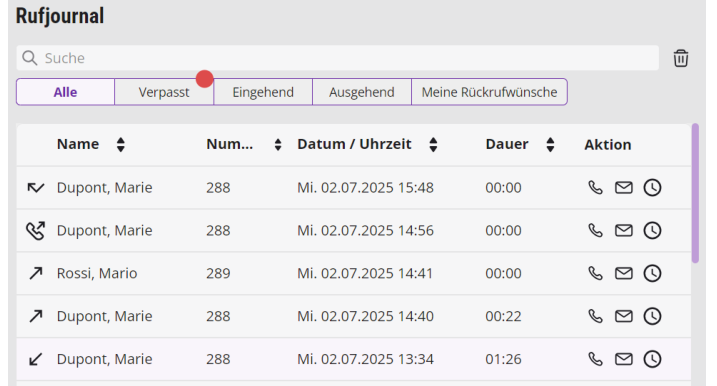
Task: Sort journal by Name column
Action: [x=121, y=145]
